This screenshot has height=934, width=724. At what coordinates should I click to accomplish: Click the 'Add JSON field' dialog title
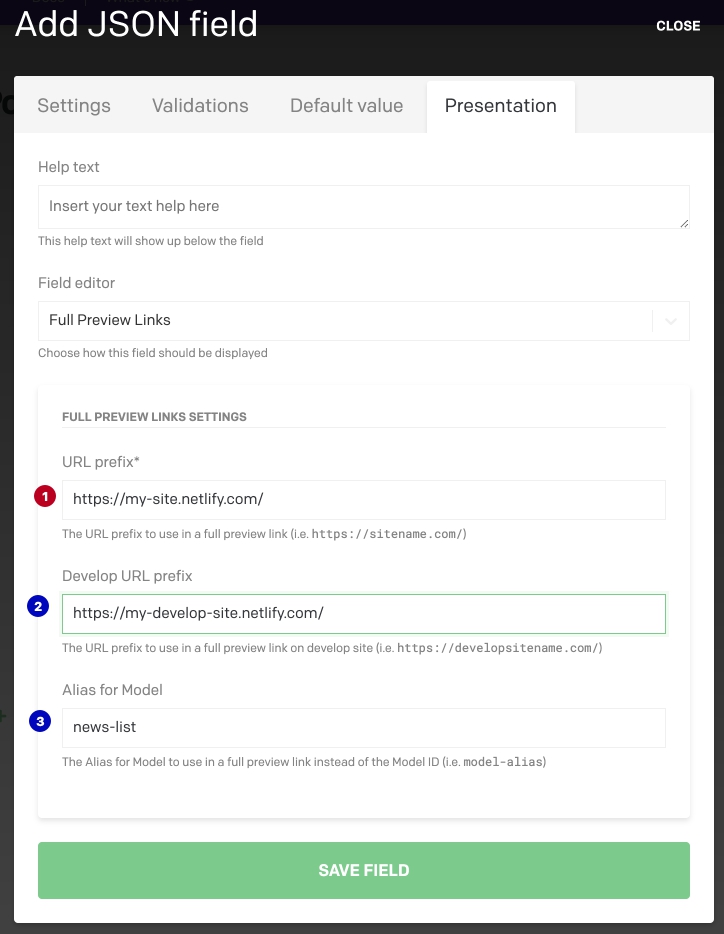coord(136,24)
